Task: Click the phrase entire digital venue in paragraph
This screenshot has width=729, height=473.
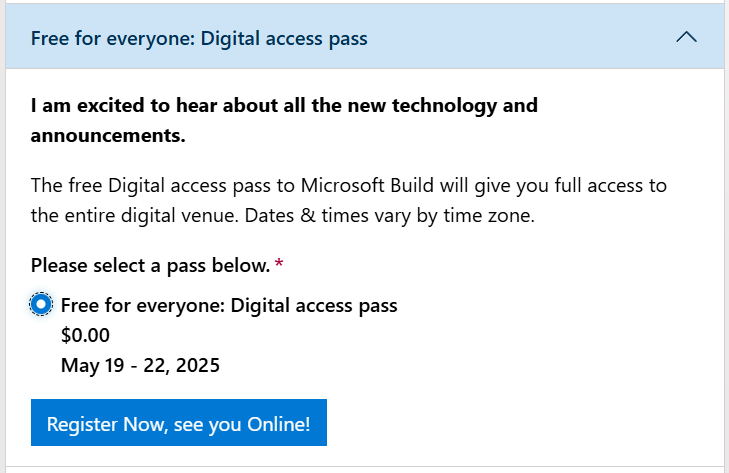Action: click(151, 215)
